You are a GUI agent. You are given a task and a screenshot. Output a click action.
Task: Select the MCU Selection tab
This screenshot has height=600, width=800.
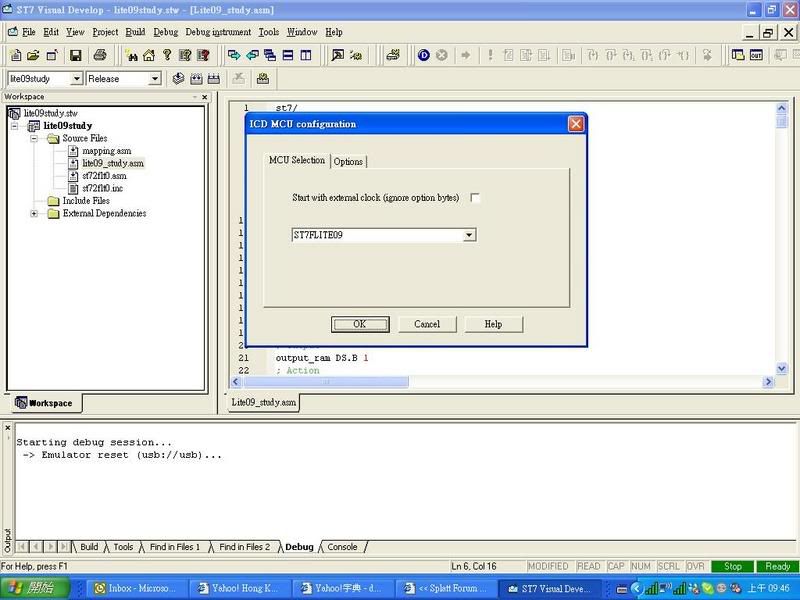[x=296, y=160]
